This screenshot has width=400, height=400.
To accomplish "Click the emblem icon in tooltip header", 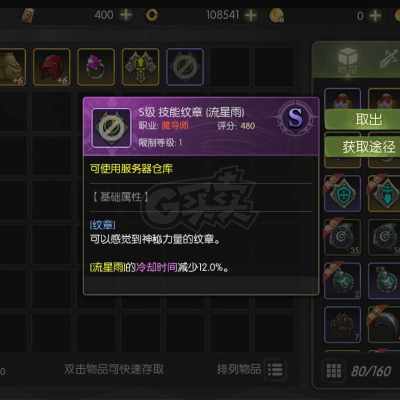I will click(x=112, y=128).
